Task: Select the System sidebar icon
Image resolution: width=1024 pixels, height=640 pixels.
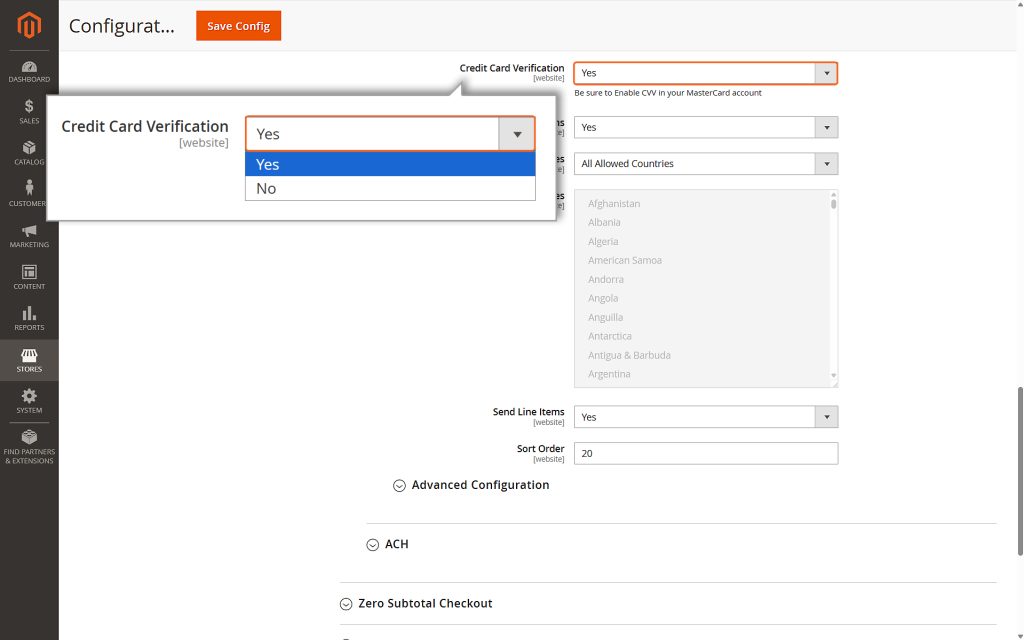Action: [x=28, y=399]
